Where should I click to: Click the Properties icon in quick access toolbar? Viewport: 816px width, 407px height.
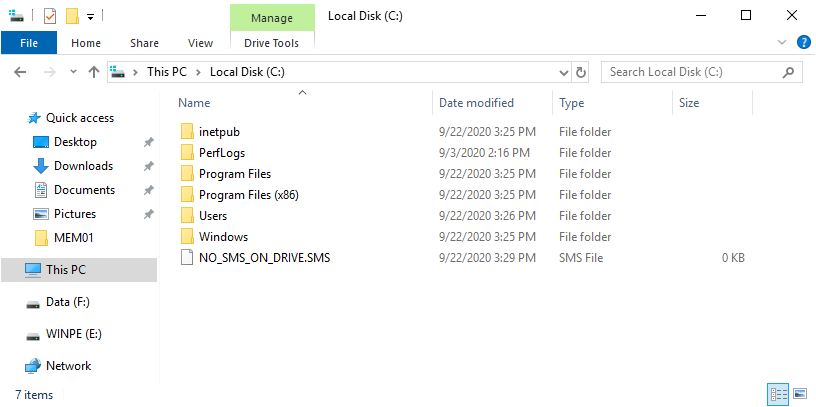coord(50,16)
